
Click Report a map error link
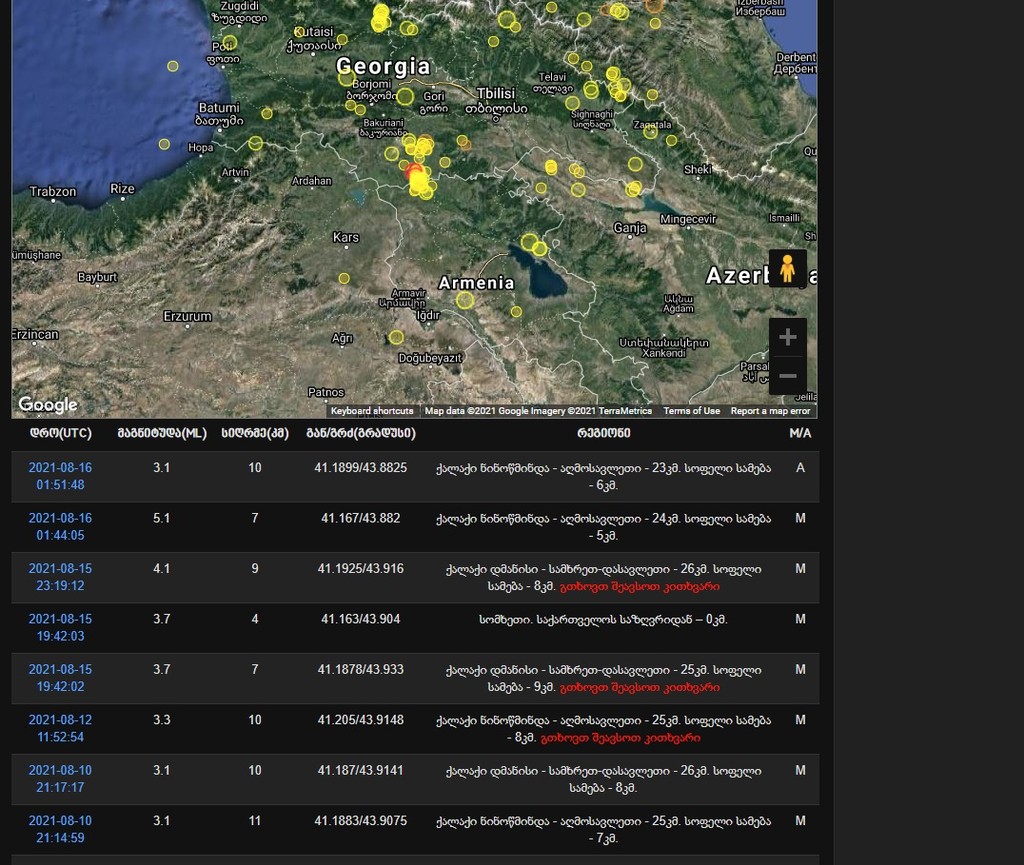point(770,411)
